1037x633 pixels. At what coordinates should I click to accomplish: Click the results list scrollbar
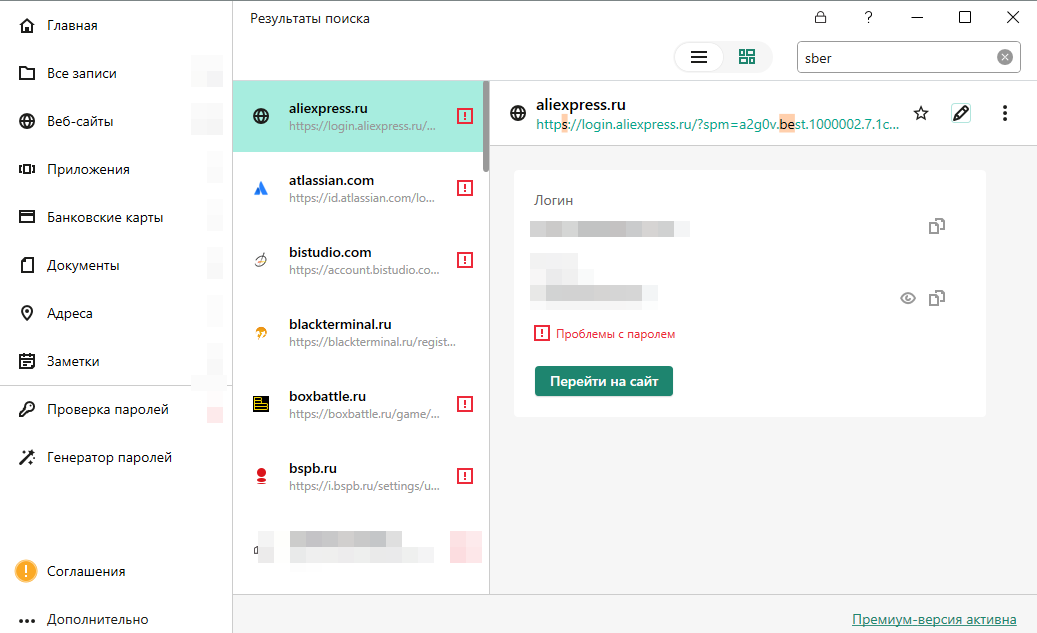click(x=486, y=127)
